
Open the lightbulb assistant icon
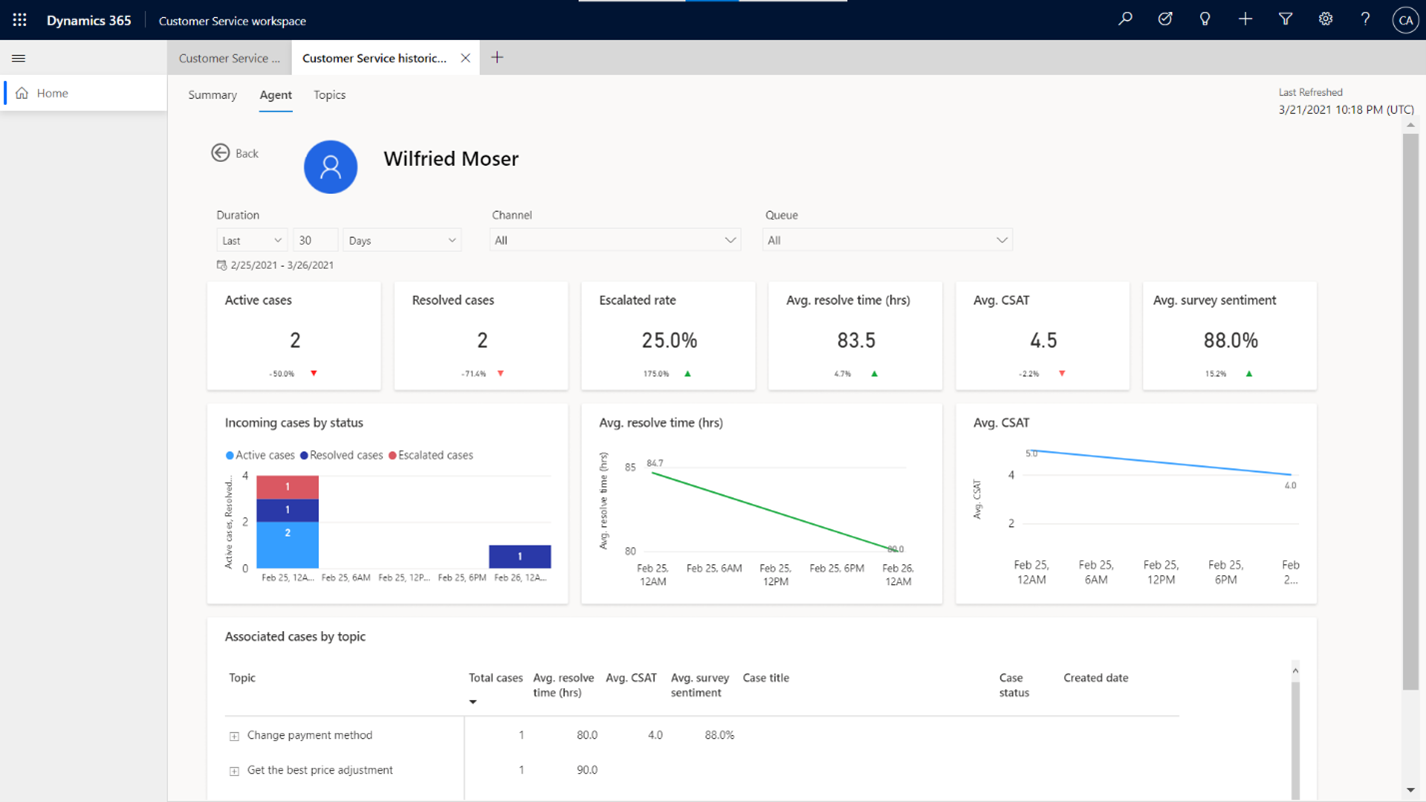click(x=1205, y=19)
